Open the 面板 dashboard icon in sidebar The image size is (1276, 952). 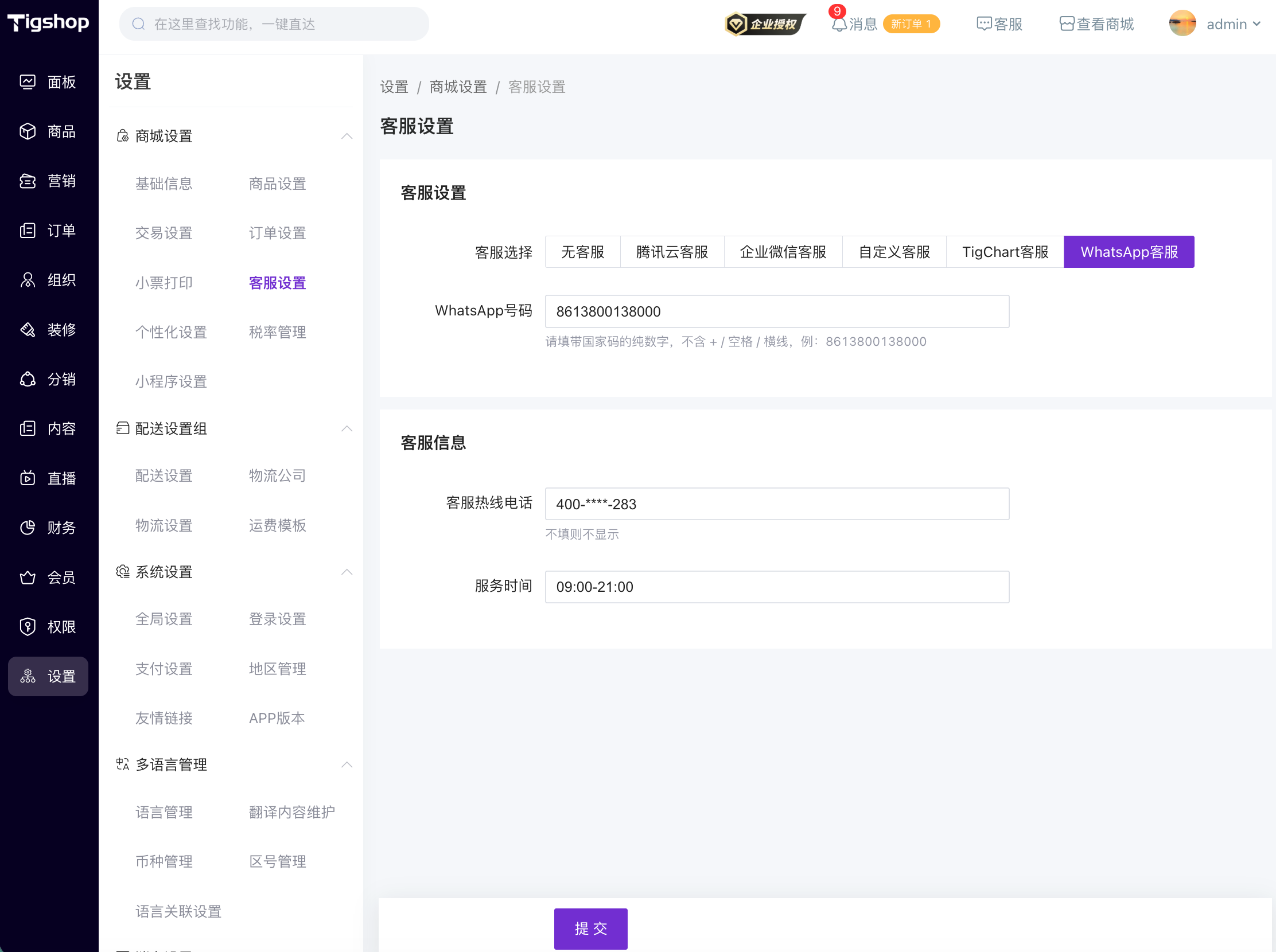[28, 83]
